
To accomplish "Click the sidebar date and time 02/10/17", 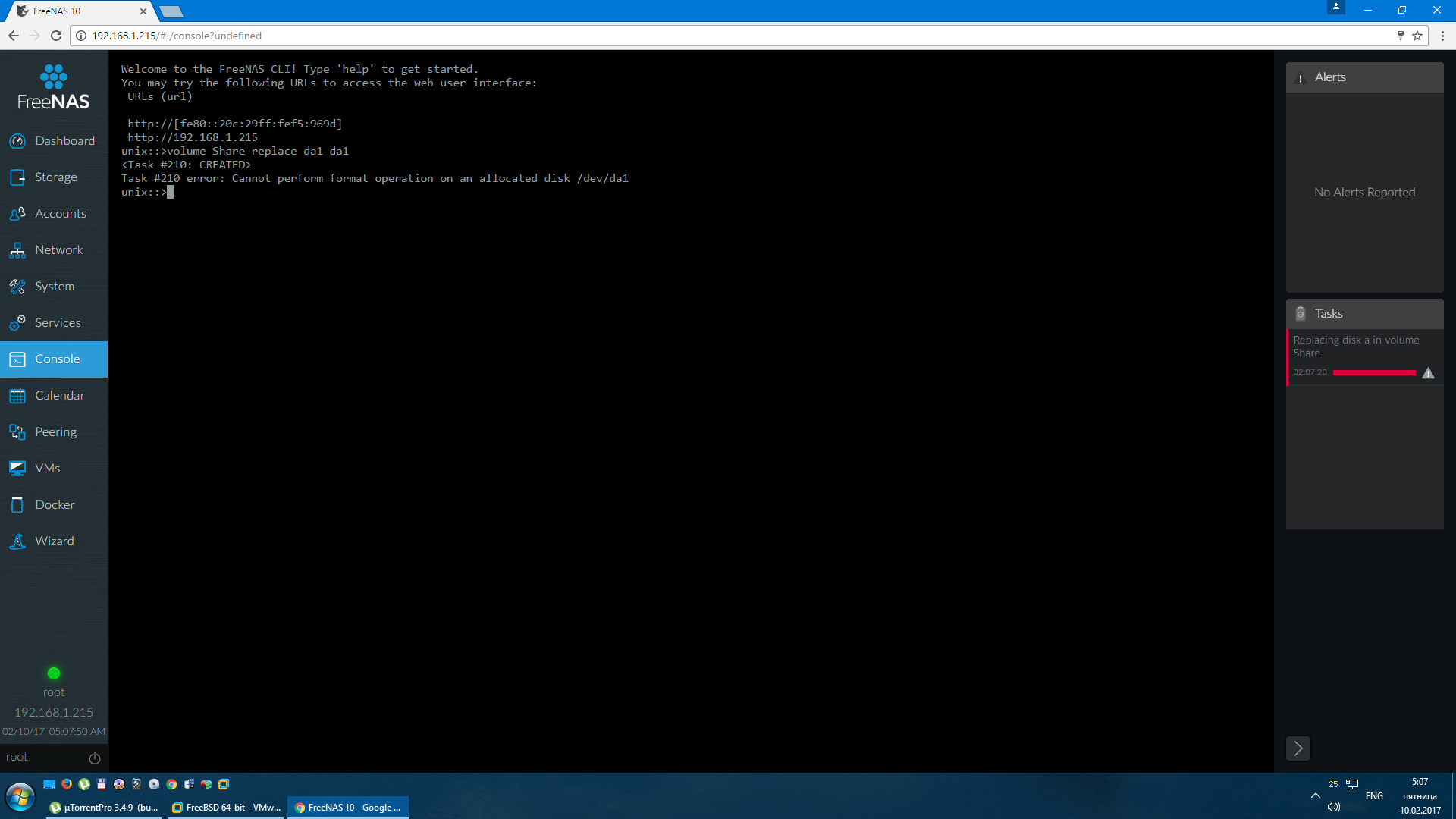I will pos(54,732).
